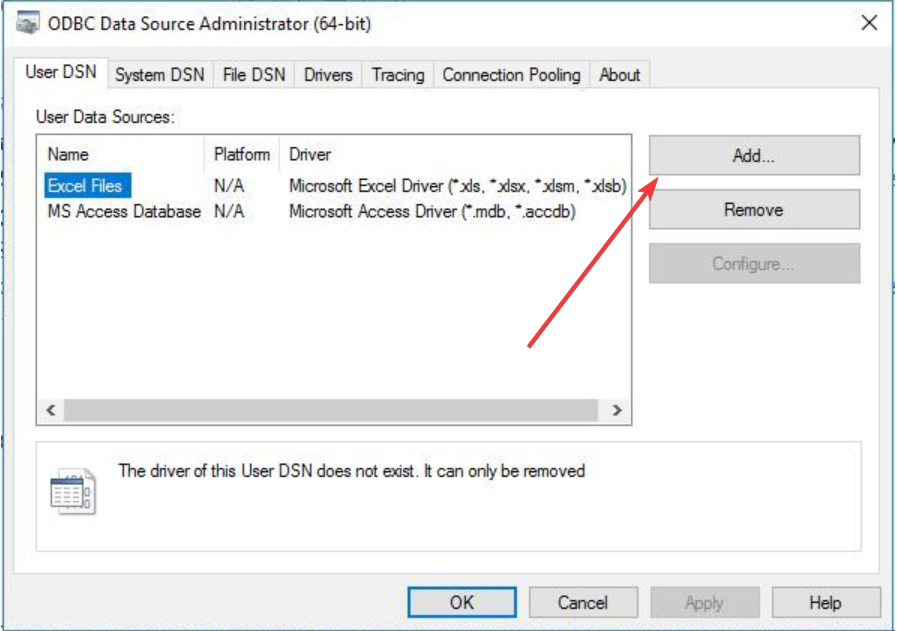Confirm with the OK button
Image resolution: width=897 pixels, height=631 pixels.
tap(462, 602)
